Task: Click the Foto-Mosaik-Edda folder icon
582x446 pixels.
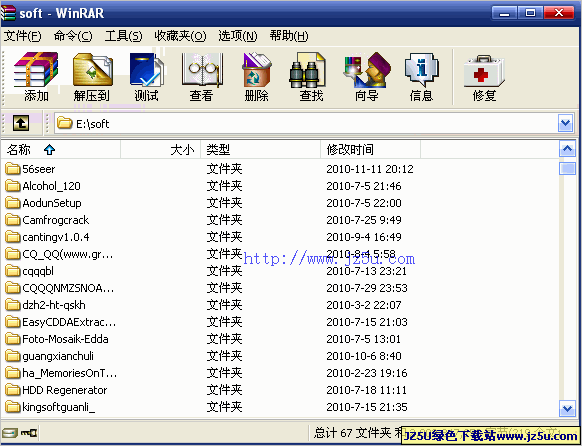Action: pyautogui.click(x=13, y=339)
